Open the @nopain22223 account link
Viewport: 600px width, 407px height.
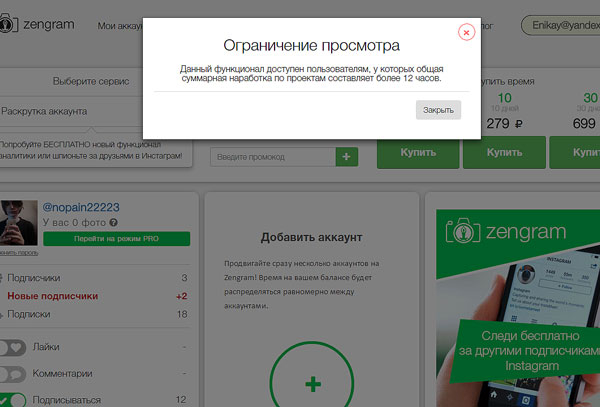pyautogui.click(x=81, y=207)
